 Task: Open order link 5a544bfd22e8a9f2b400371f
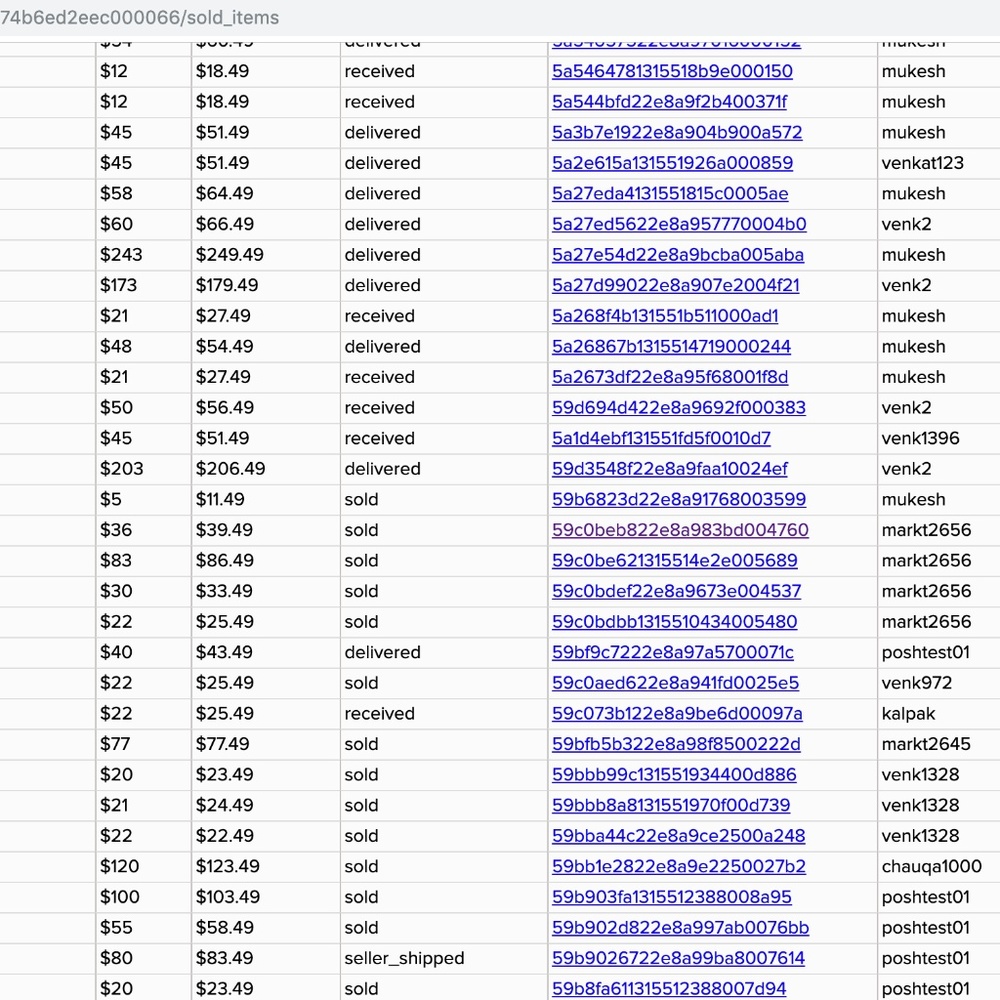(670, 102)
